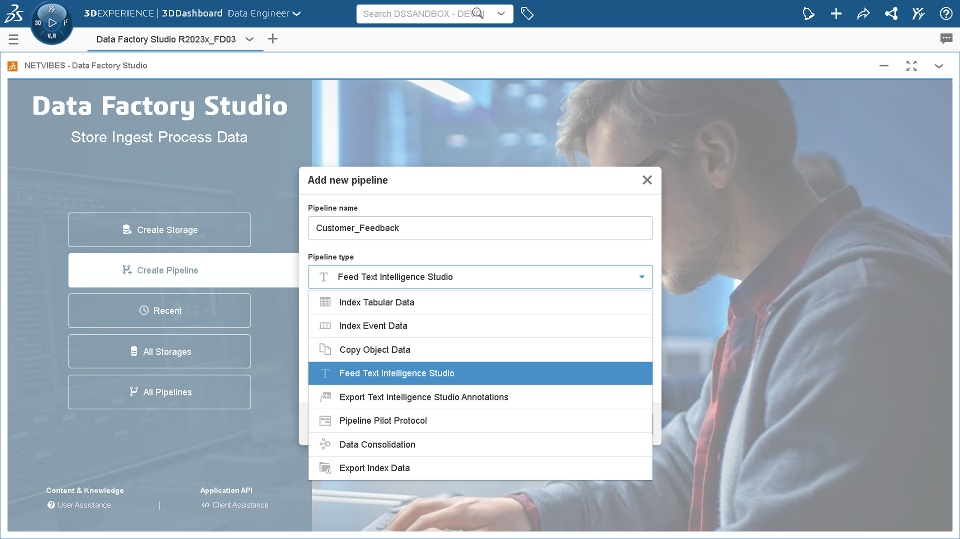Viewport: 960px width, 539px height.
Task: Open Data Factory Studio tab dropdown arrow
Action: click(x=249, y=39)
